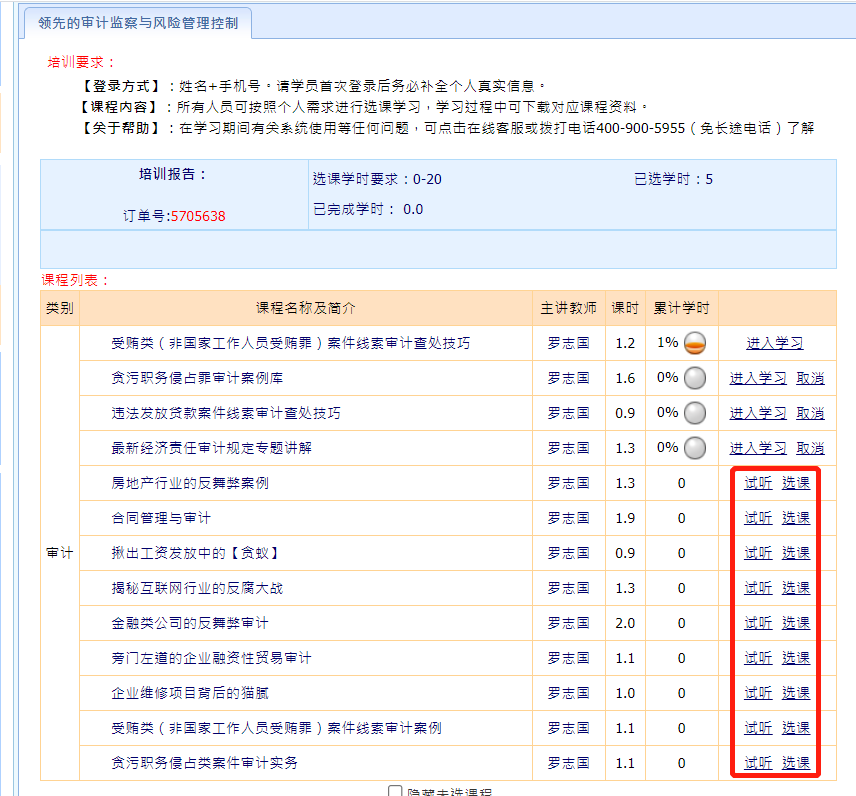The image size is (856, 796).
Task: Click the progress icon for 贪污职务侵占罪审计案例库
Action: [x=695, y=378]
